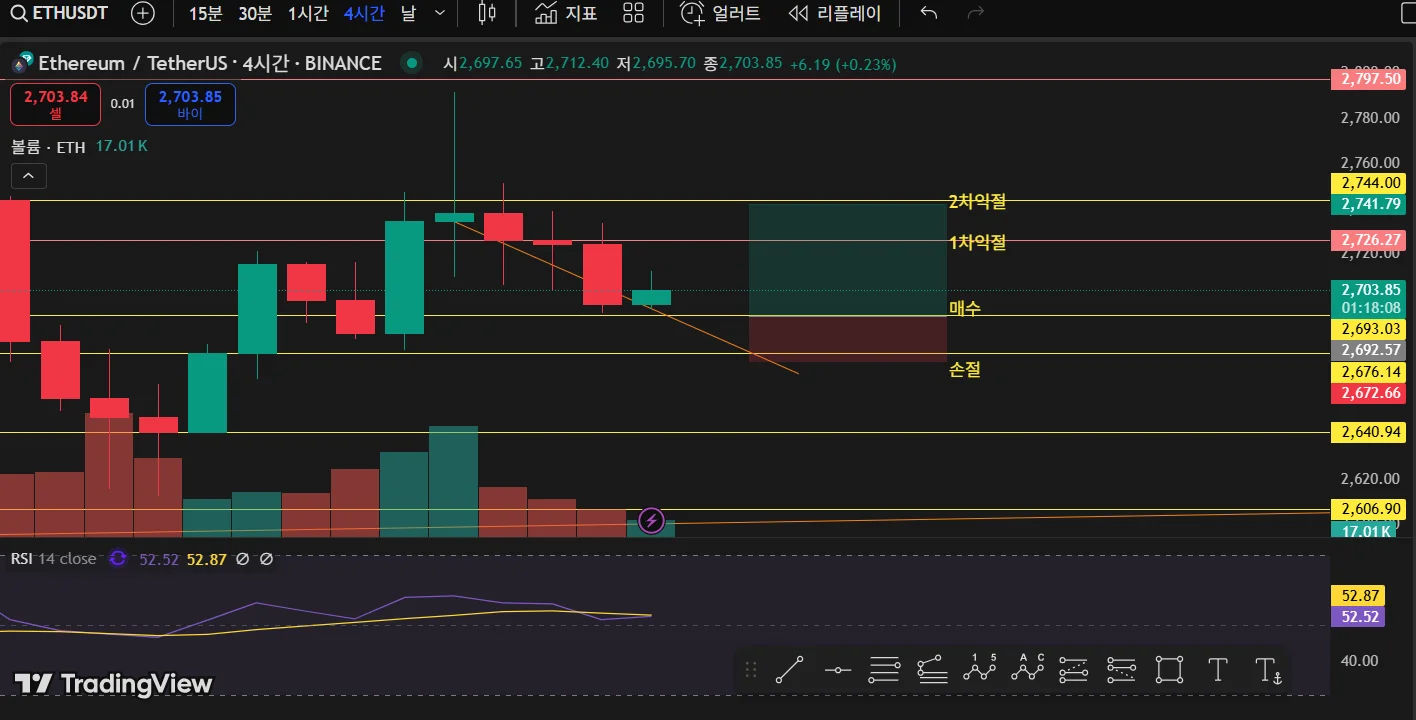Open the ETHUSDT symbol search
This screenshot has height=720, width=1416.
pyautogui.click(x=58, y=13)
